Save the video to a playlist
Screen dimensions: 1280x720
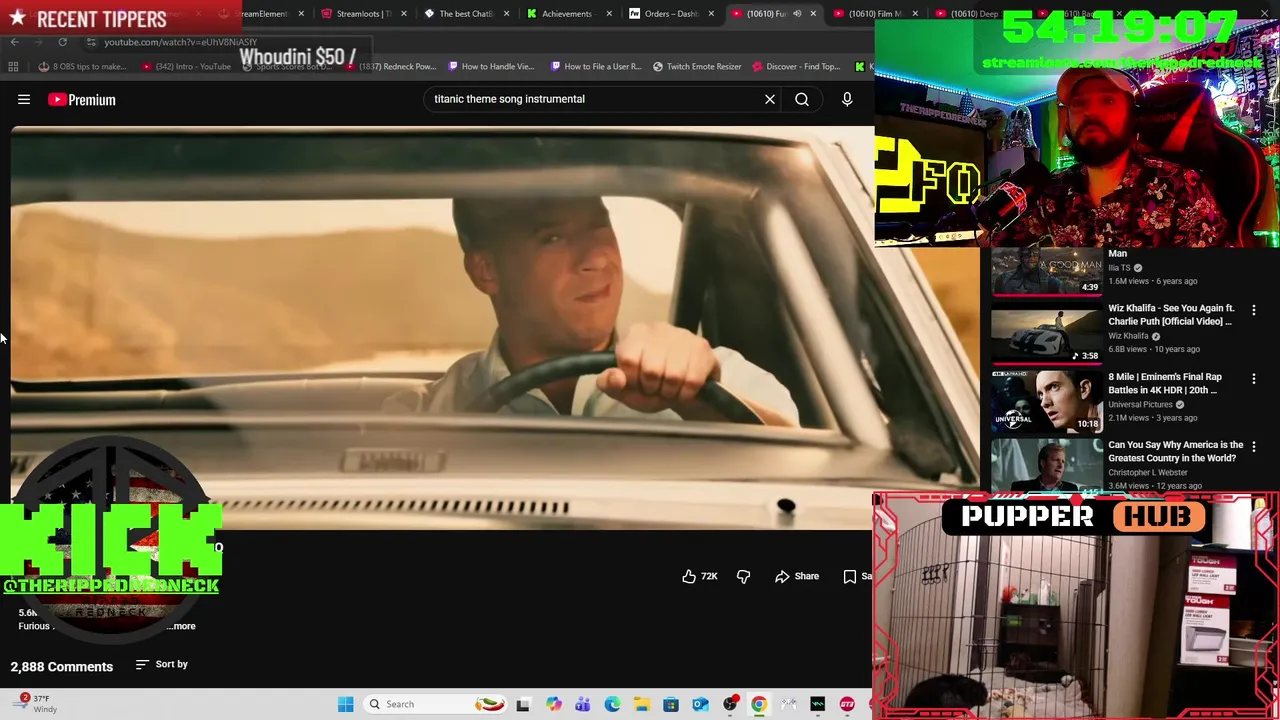coord(856,576)
